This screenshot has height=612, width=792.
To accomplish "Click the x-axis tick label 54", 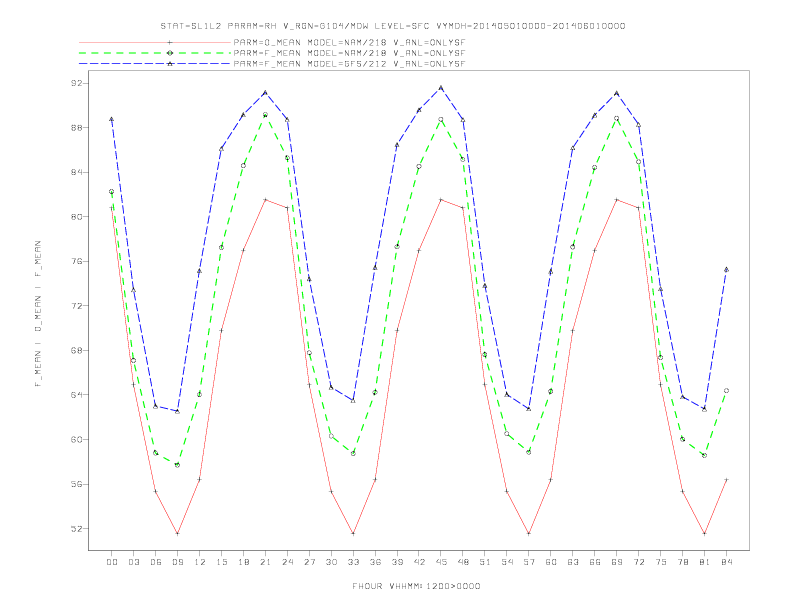I will click(x=507, y=562).
